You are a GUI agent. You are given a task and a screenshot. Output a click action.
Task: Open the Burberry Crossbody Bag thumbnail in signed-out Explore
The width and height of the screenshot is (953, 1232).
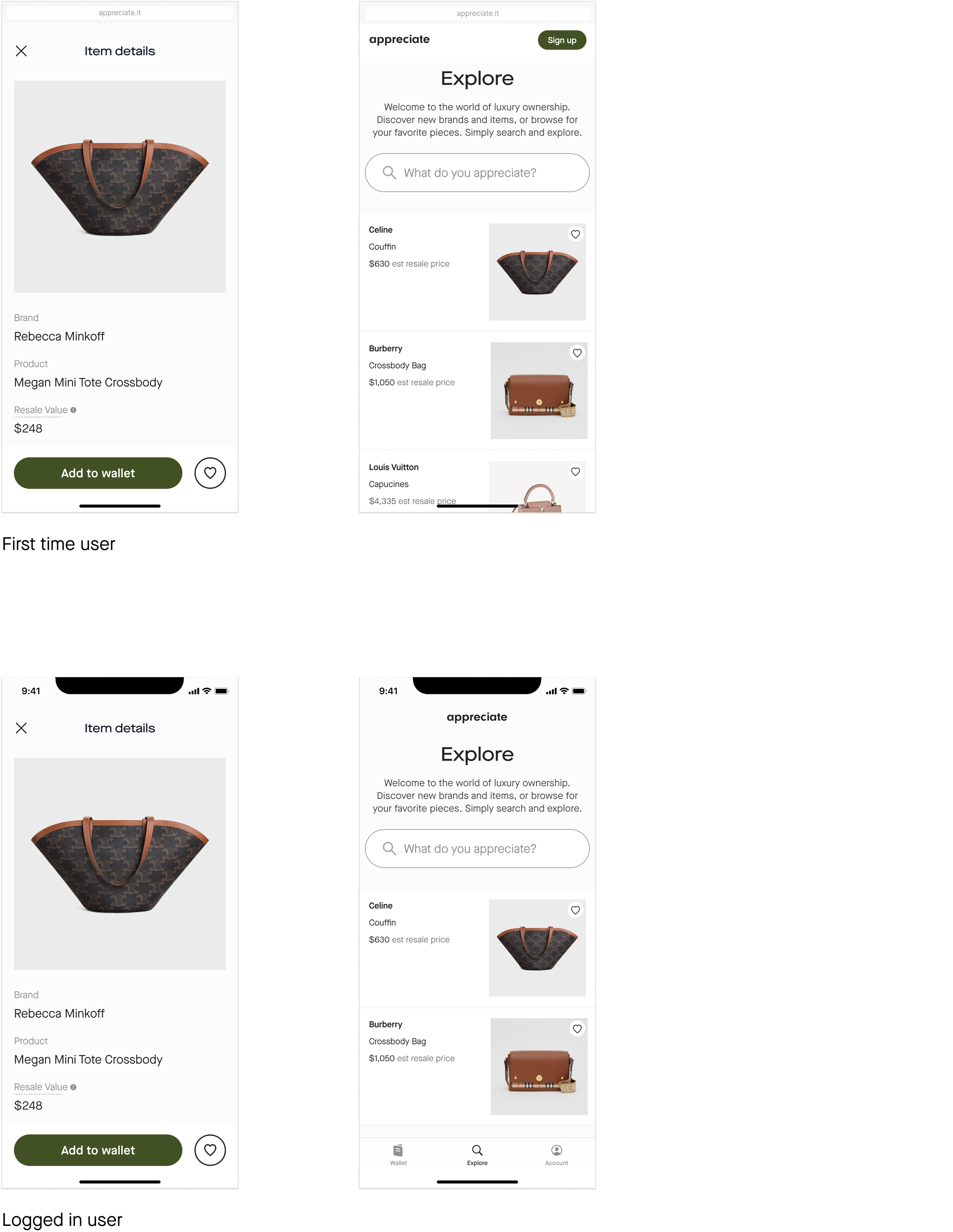pos(539,390)
